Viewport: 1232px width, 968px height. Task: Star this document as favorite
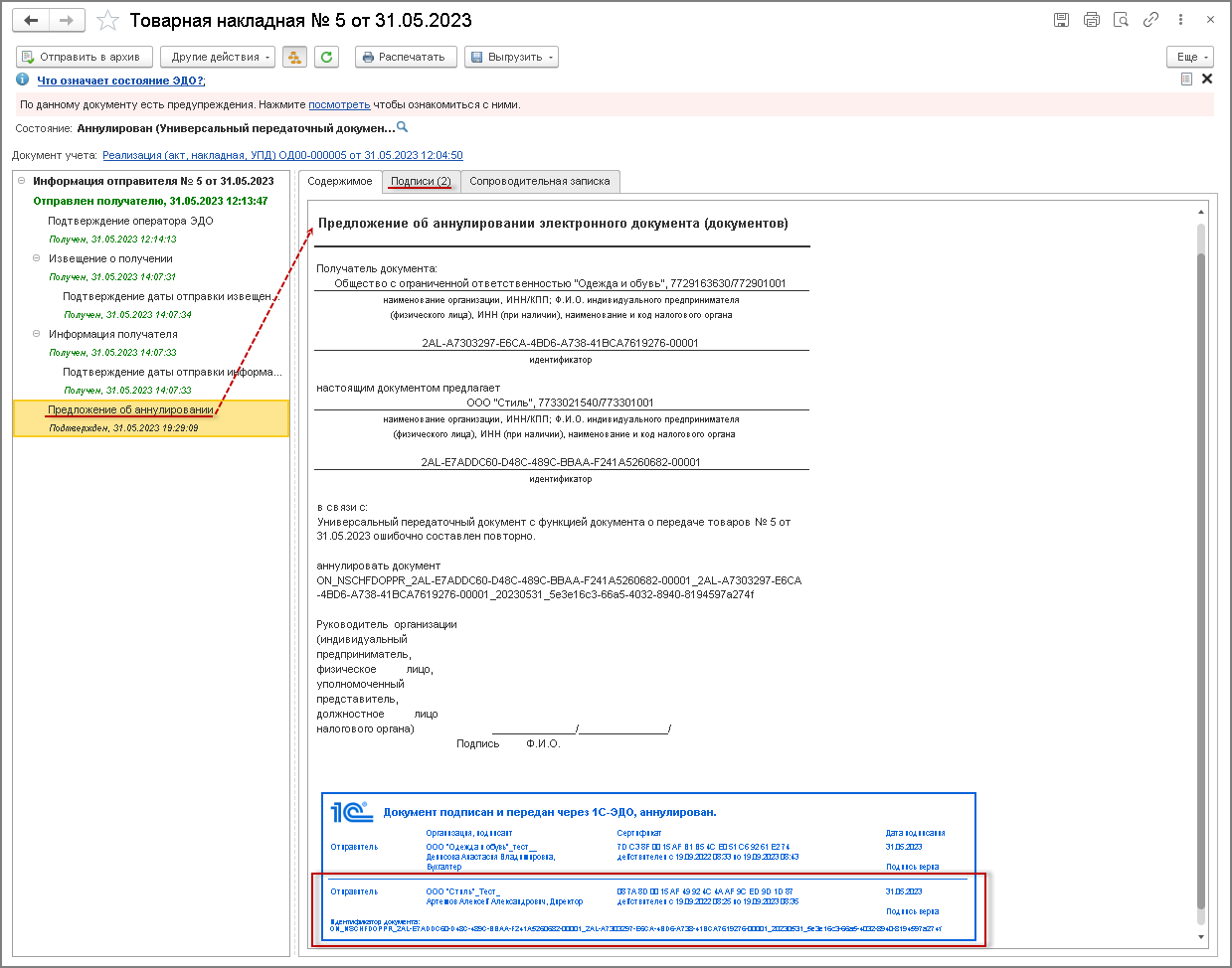click(108, 21)
